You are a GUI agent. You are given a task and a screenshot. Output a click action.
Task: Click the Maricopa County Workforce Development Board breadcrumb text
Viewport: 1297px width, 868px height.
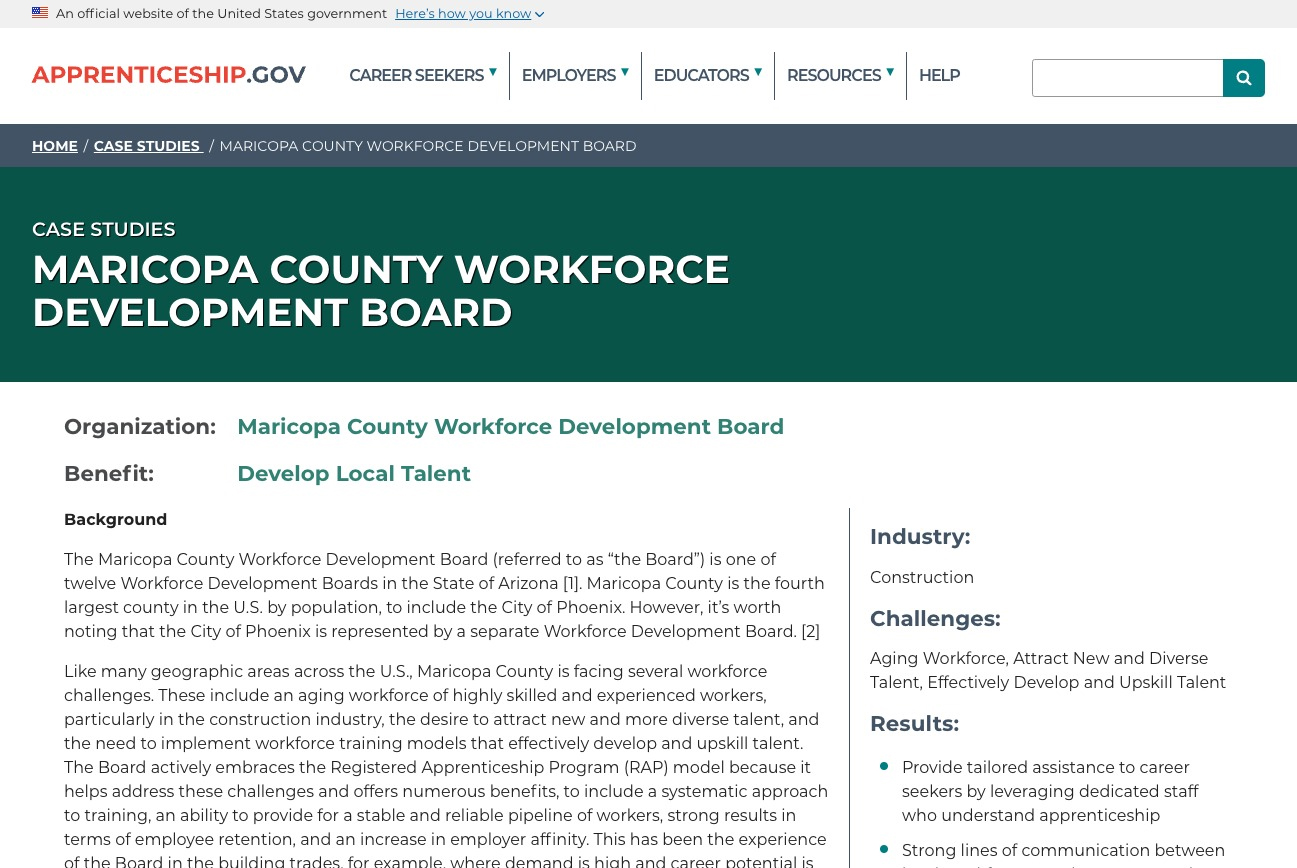click(428, 146)
